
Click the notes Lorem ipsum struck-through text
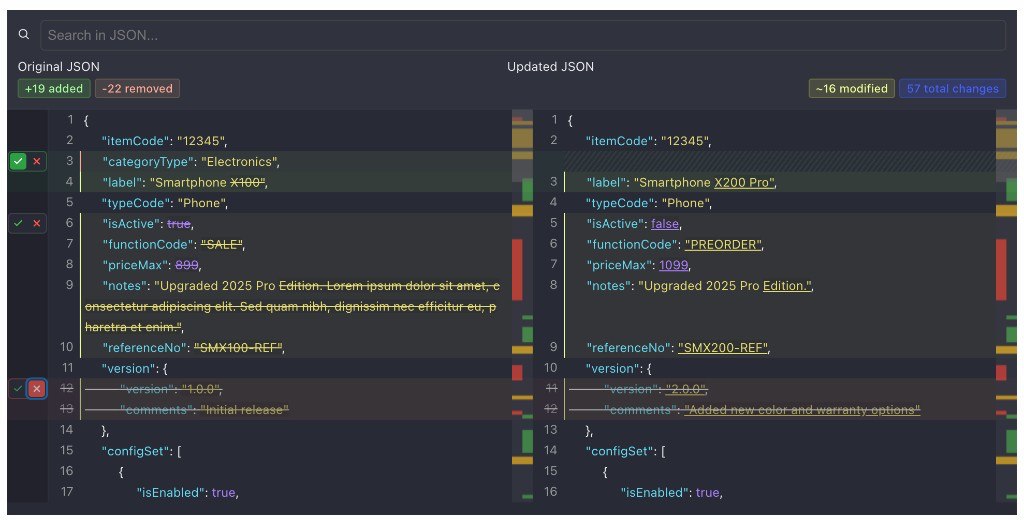pos(292,306)
